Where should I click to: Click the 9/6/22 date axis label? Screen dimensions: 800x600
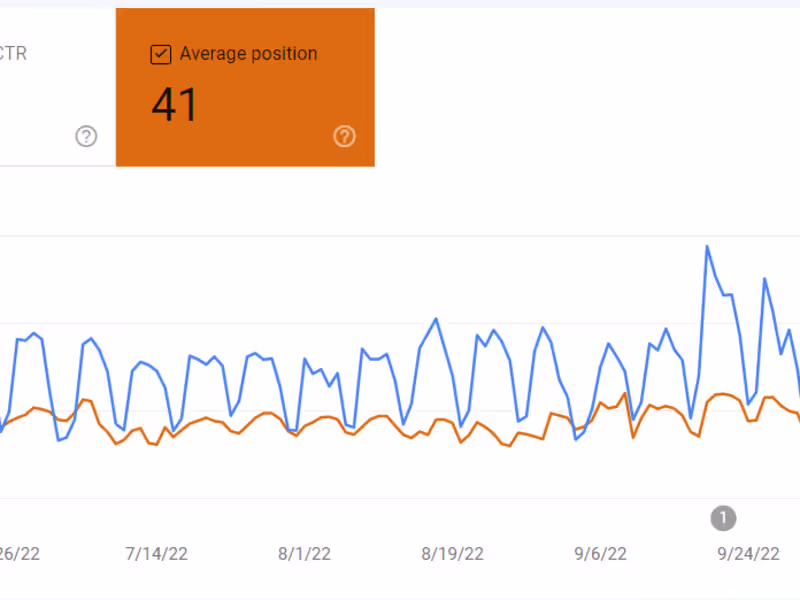pyautogui.click(x=602, y=553)
